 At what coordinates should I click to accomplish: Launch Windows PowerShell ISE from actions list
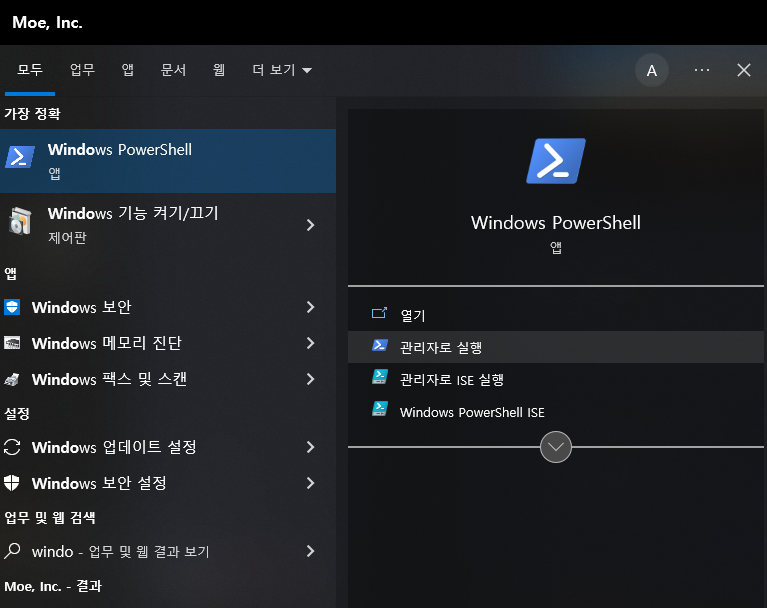tap(556, 412)
